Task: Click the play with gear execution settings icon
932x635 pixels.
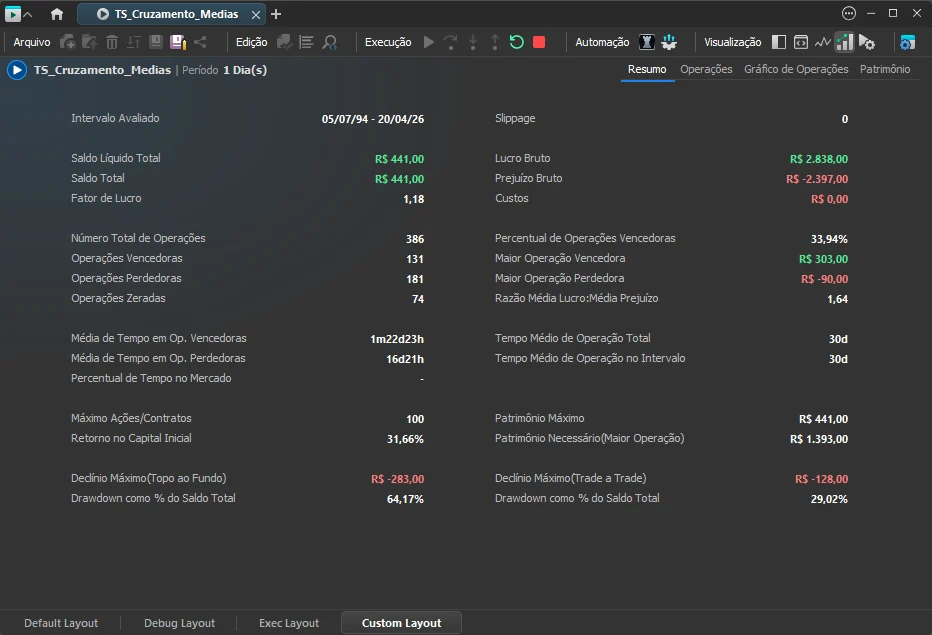Action: tap(867, 42)
